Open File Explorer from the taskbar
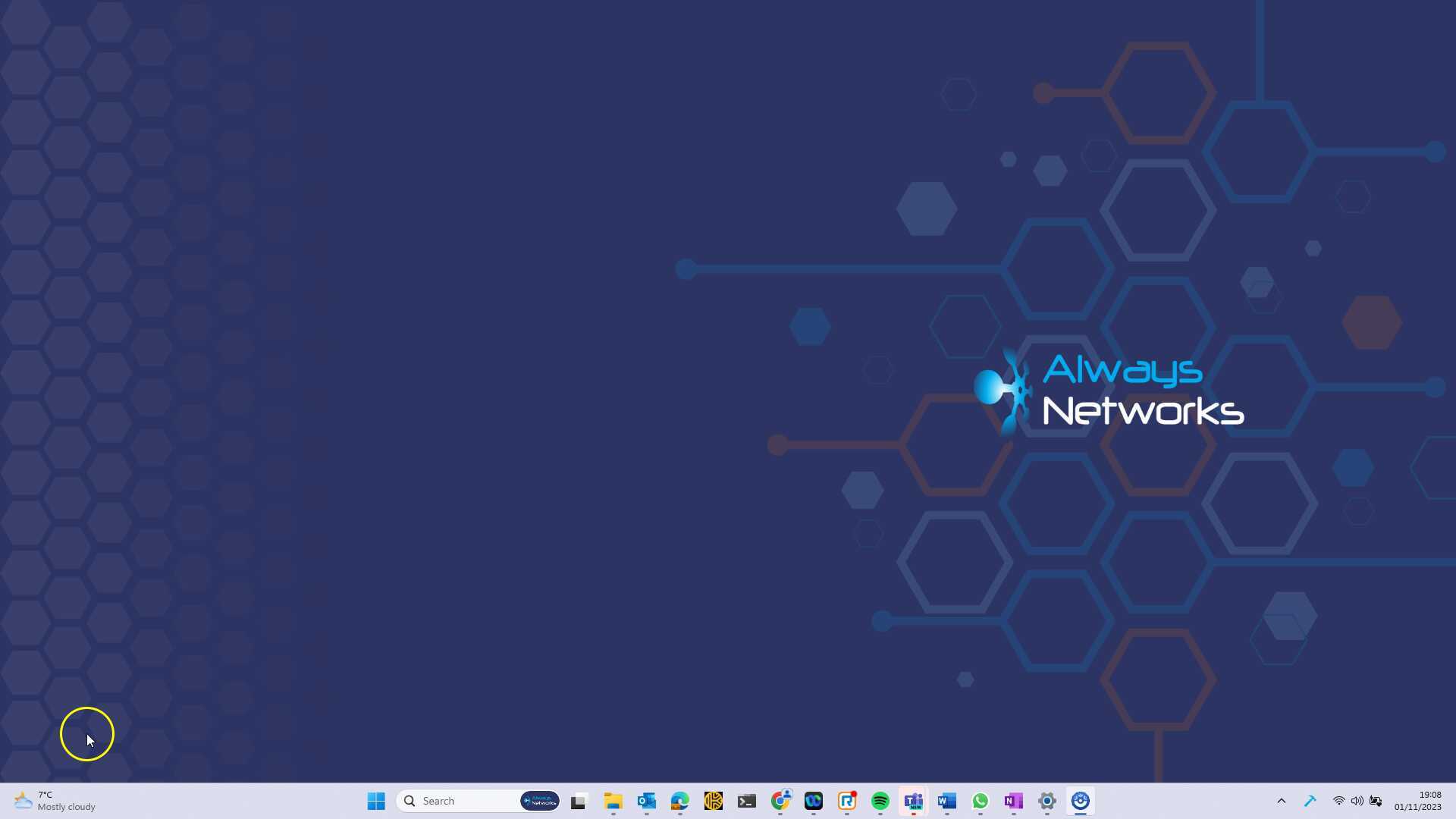The height and width of the screenshot is (819, 1456). pos(613,801)
